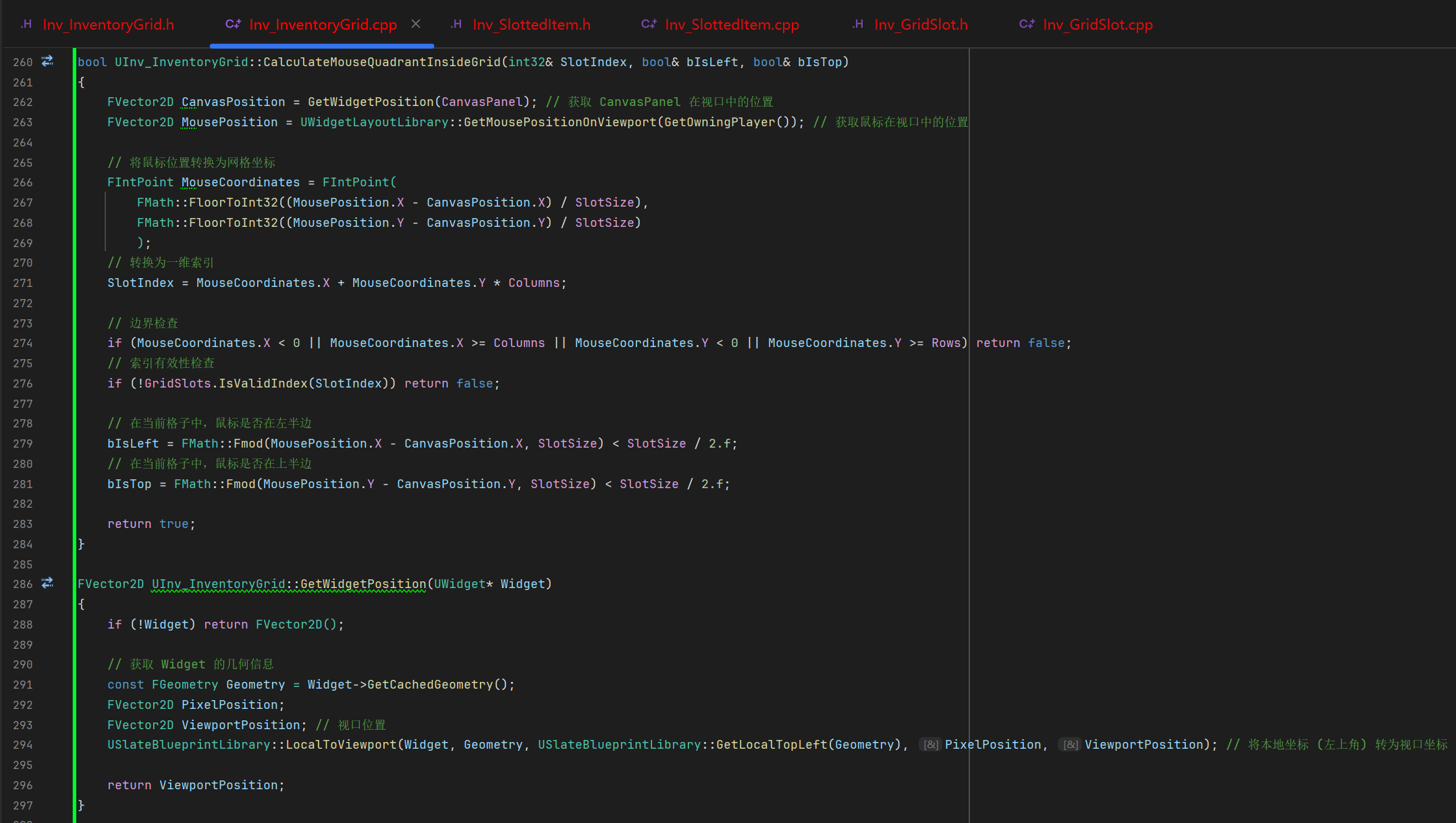
Task: Switch to the Inv_GridSlot.h tab
Action: click(x=921, y=25)
